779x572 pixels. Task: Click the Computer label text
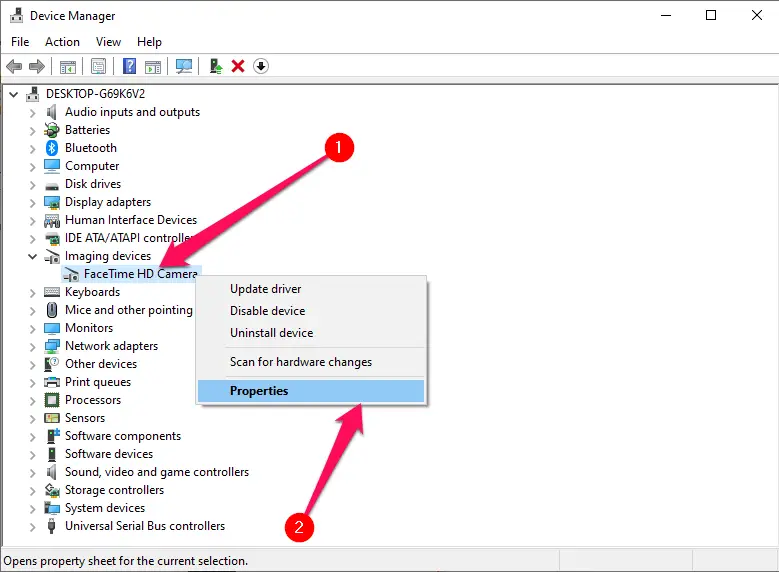pyautogui.click(x=92, y=166)
